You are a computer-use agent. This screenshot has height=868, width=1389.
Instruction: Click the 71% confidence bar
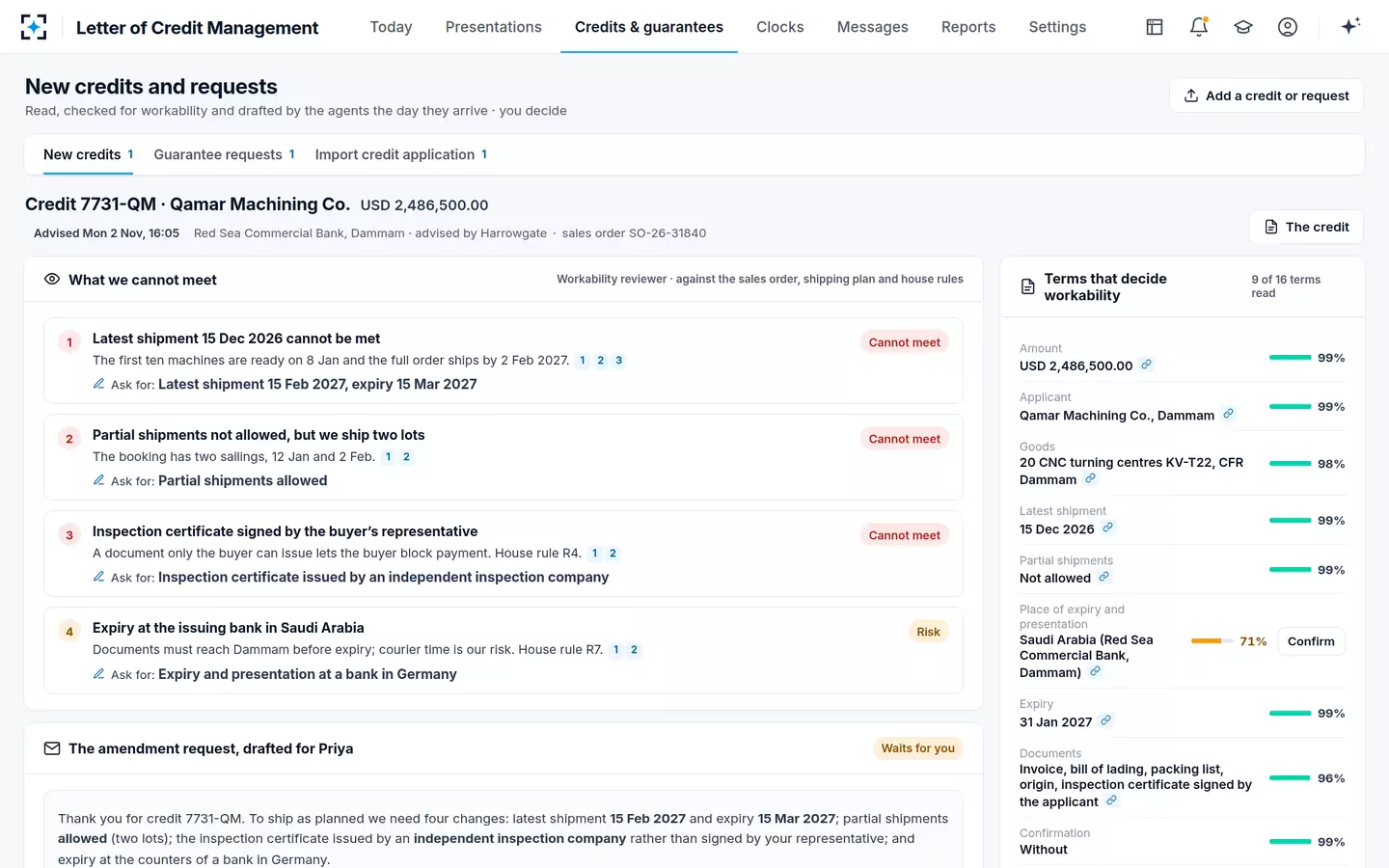pos(1212,641)
